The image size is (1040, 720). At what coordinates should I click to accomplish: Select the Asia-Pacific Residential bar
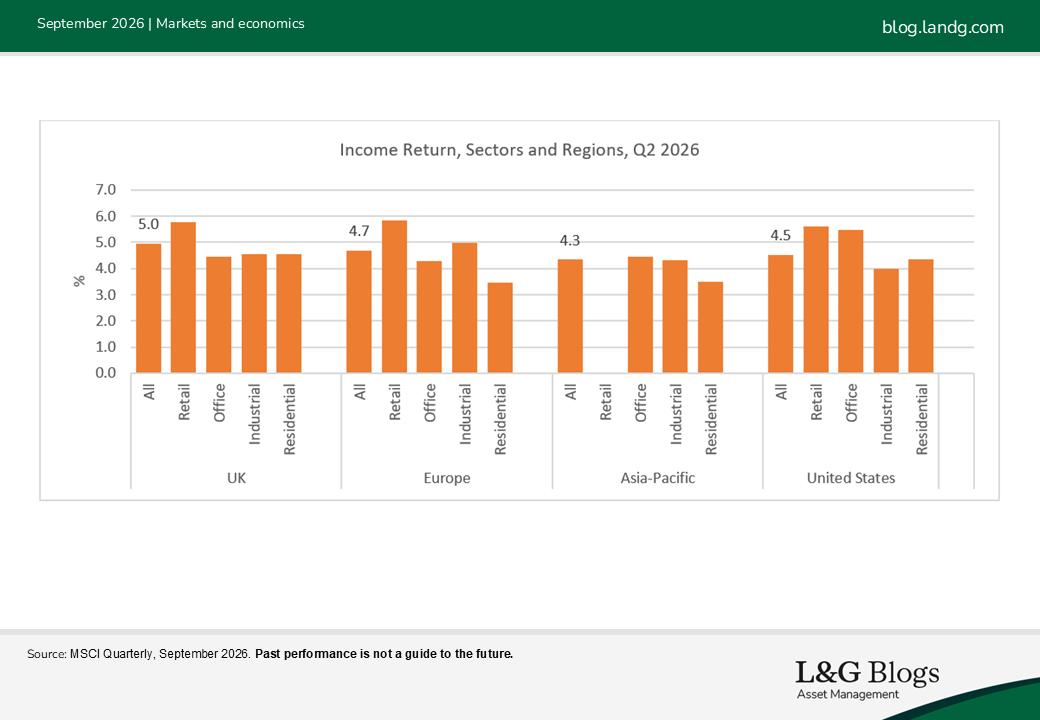[710, 328]
